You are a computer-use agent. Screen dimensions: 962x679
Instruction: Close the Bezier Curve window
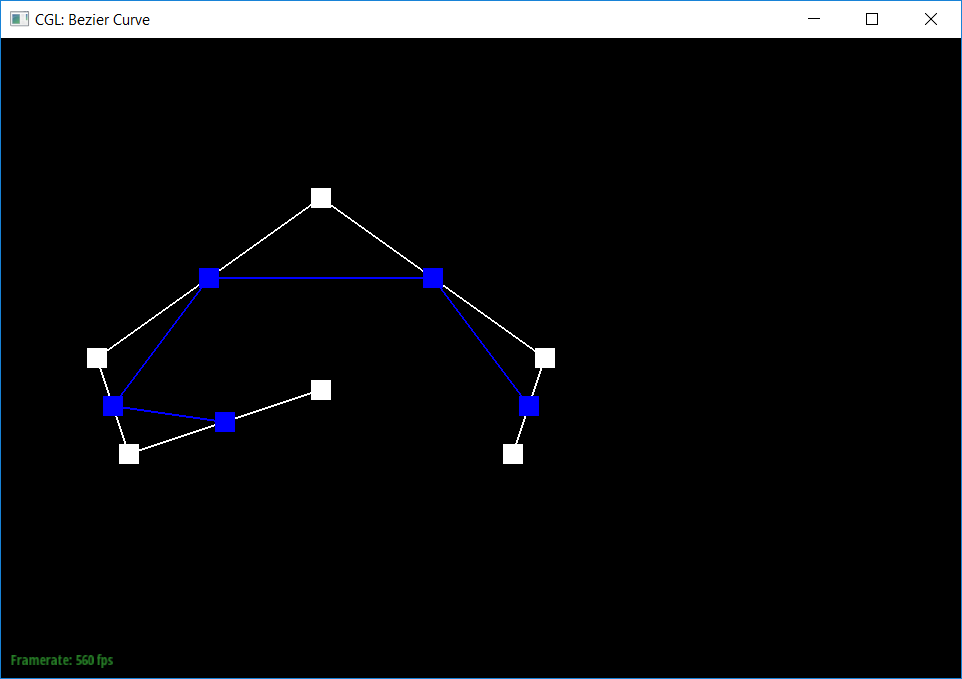[931, 19]
